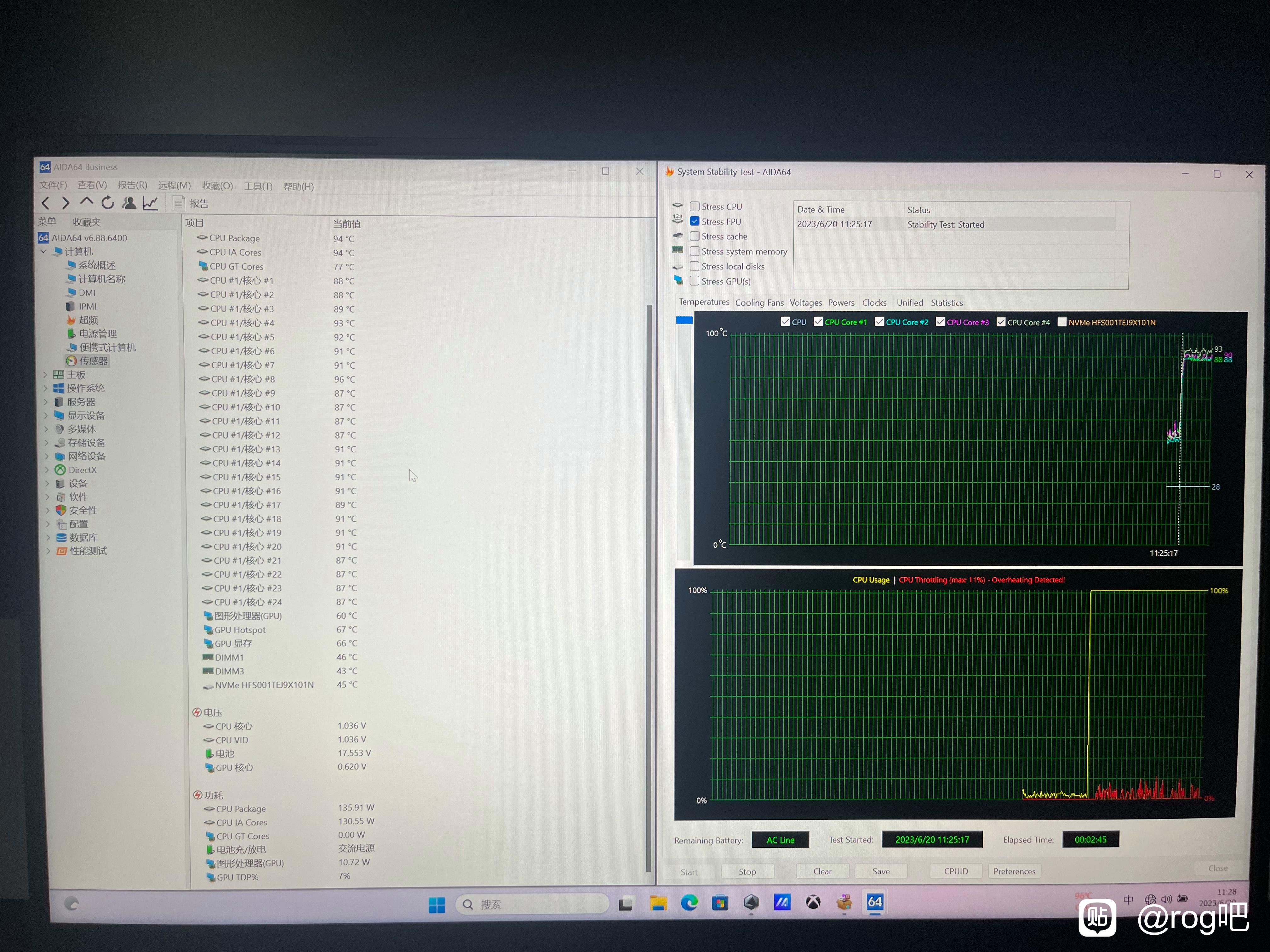Click AIDA64 icon in taskbar
This screenshot has height=952, width=1270.
[874, 902]
